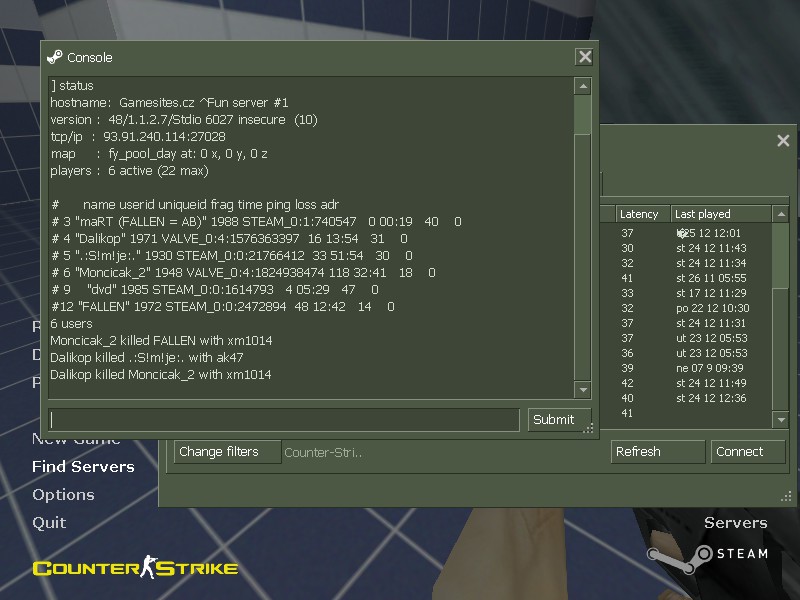
Task: Connect to the selected server
Action: coord(748,452)
